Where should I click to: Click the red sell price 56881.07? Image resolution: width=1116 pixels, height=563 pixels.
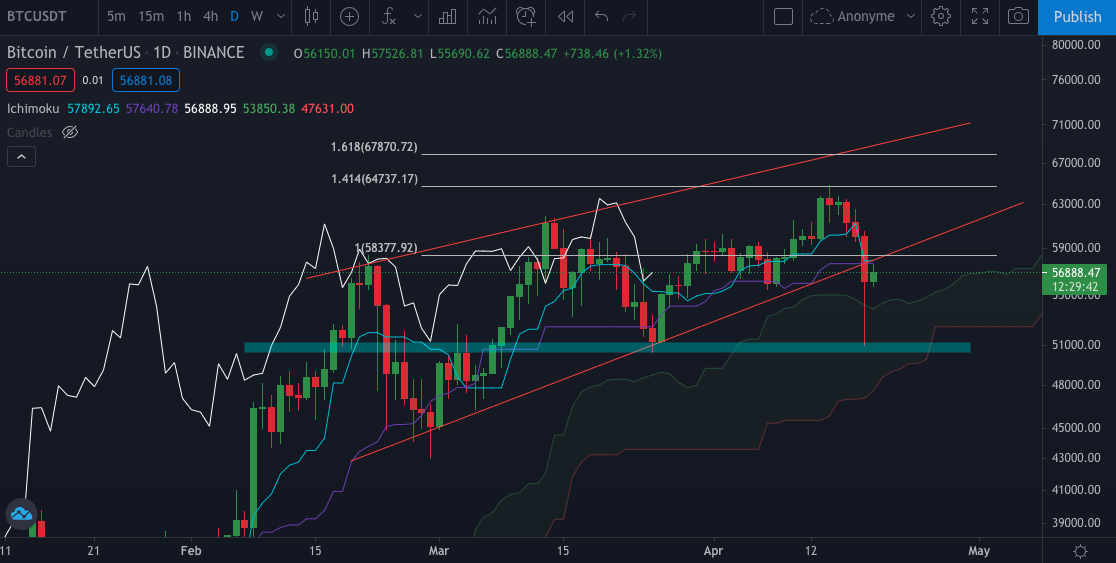tap(40, 80)
